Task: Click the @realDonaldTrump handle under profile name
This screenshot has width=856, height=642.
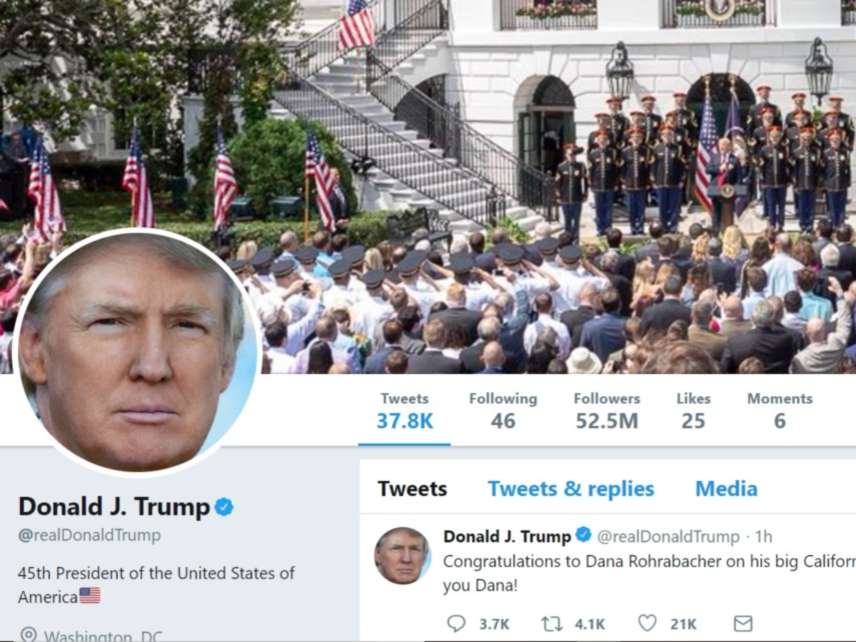Action: (x=90, y=535)
